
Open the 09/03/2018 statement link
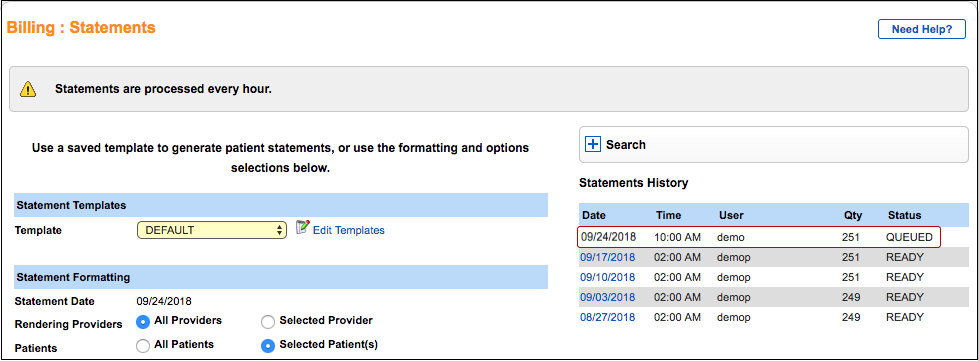608,297
